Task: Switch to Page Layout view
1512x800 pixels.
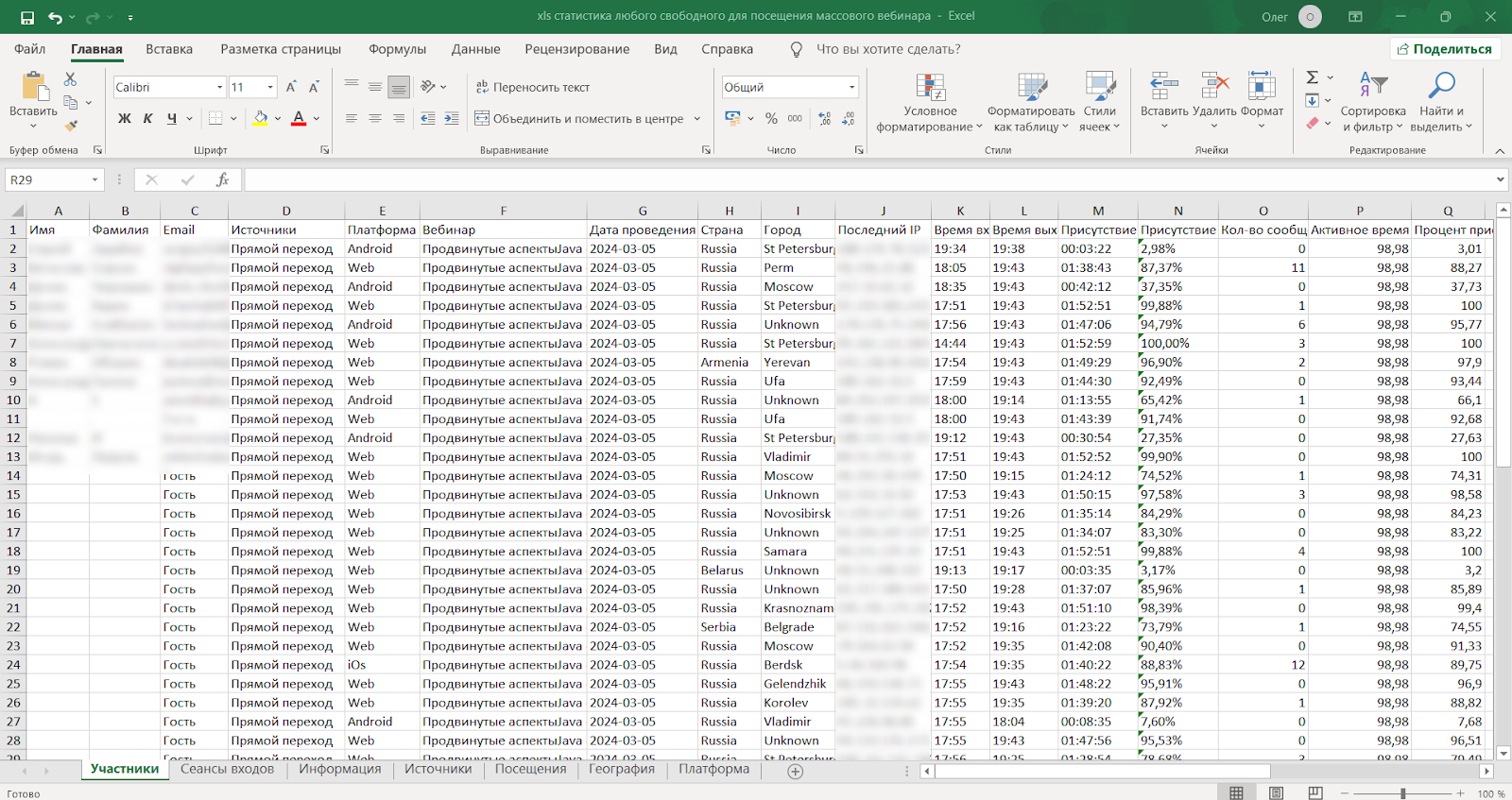Action: click(x=1276, y=793)
